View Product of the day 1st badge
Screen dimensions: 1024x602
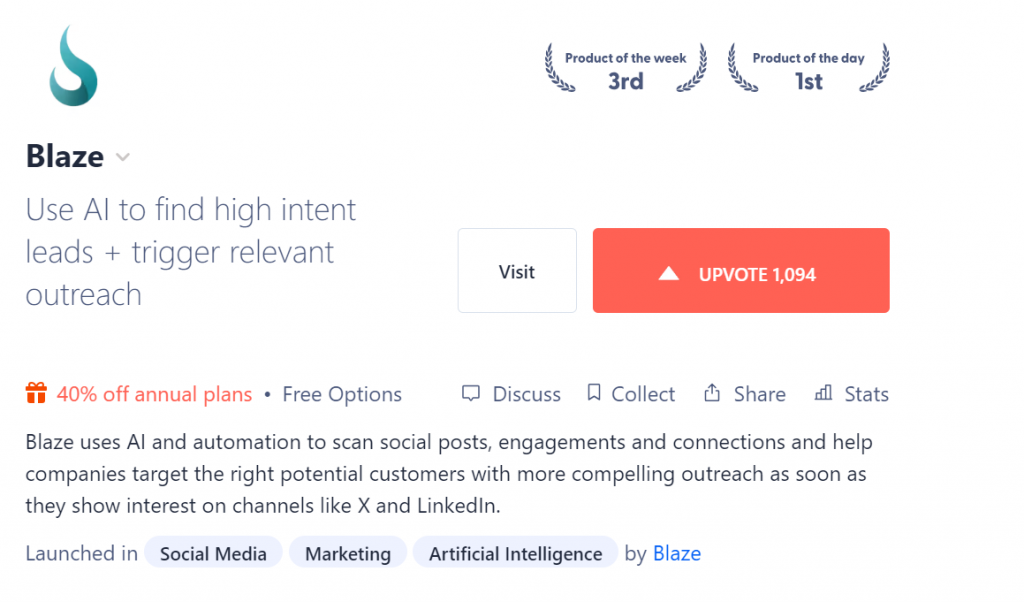[808, 69]
